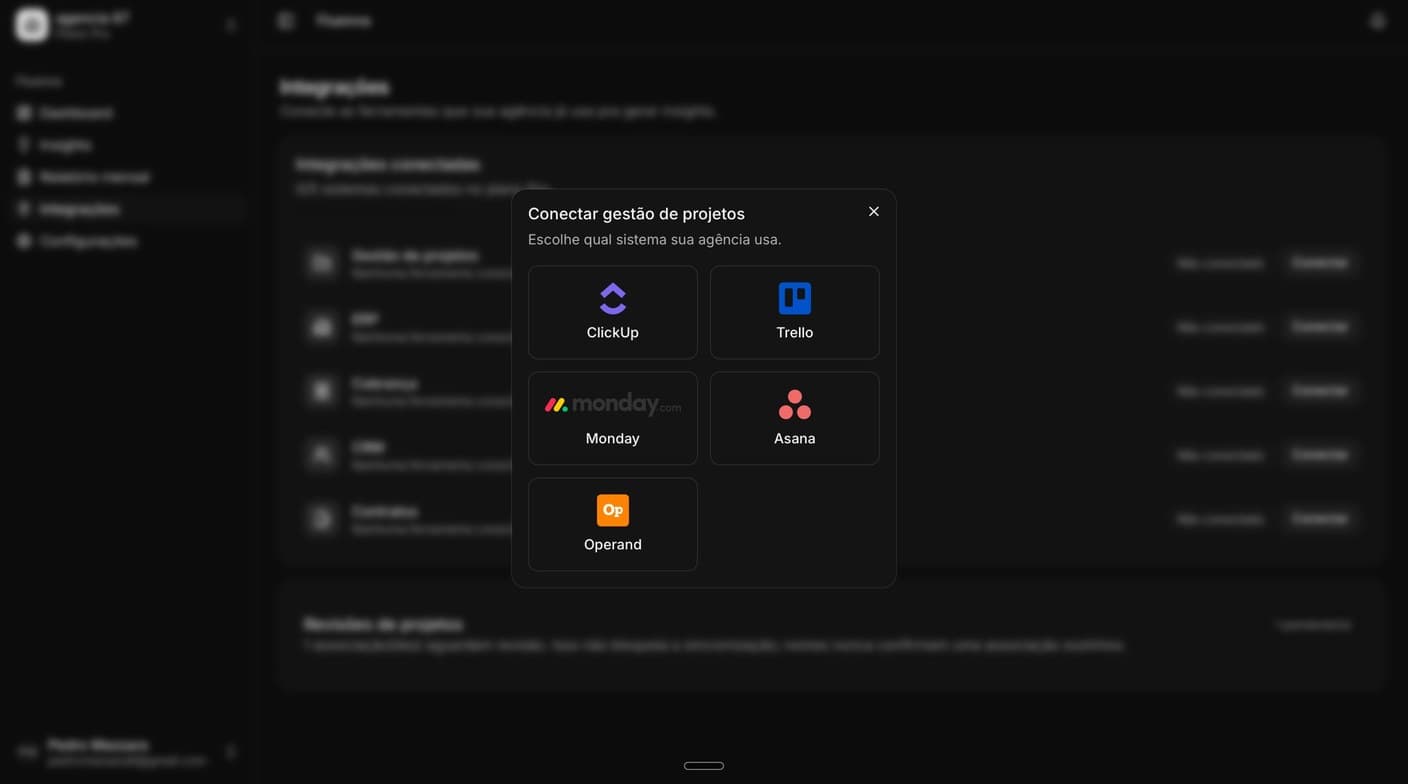The height and width of the screenshot is (784, 1408).
Task: Go to Insights in the sidebar
Action: pyautogui.click(x=130, y=145)
